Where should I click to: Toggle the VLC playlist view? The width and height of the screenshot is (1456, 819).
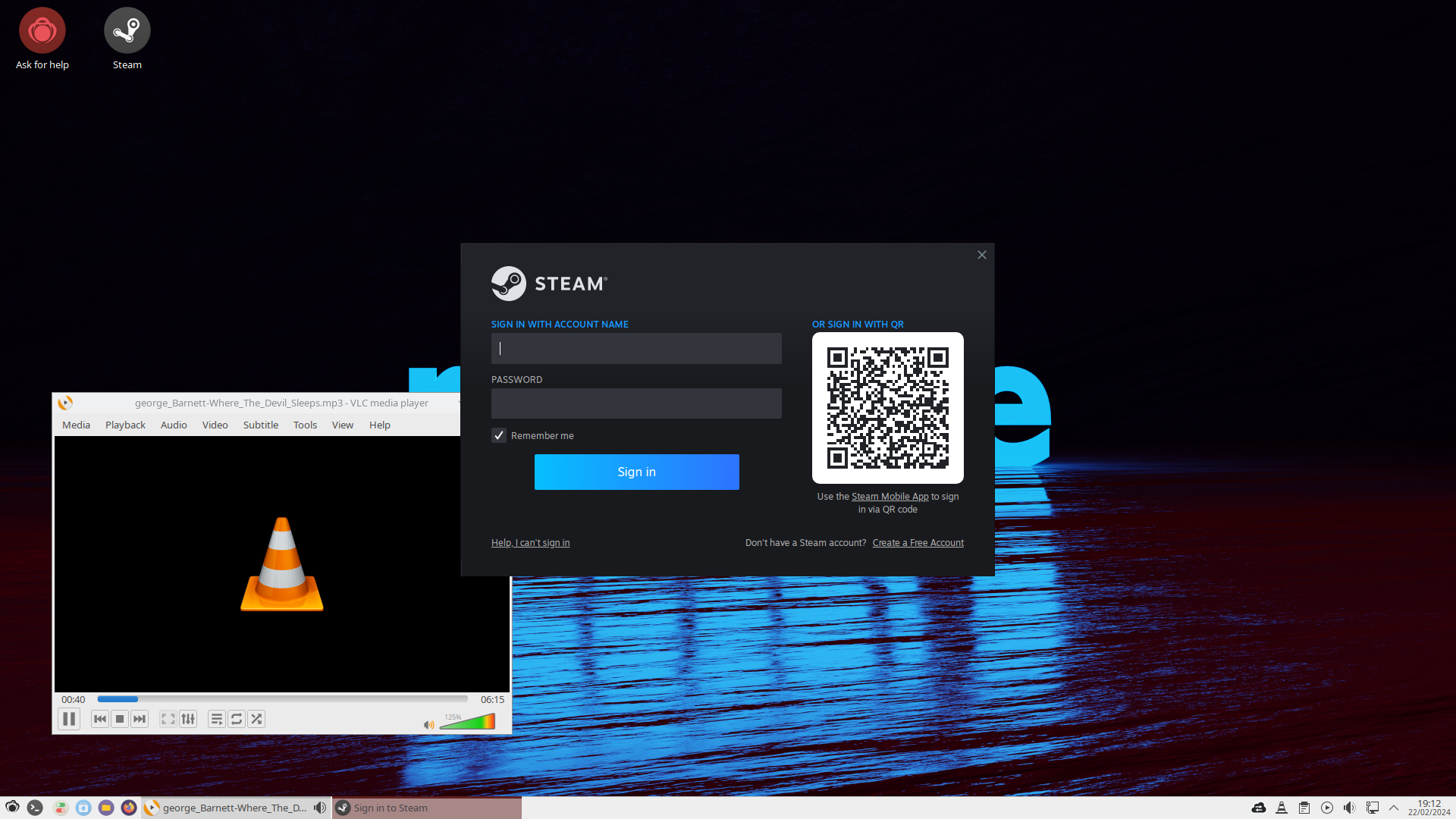(x=217, y=719)
